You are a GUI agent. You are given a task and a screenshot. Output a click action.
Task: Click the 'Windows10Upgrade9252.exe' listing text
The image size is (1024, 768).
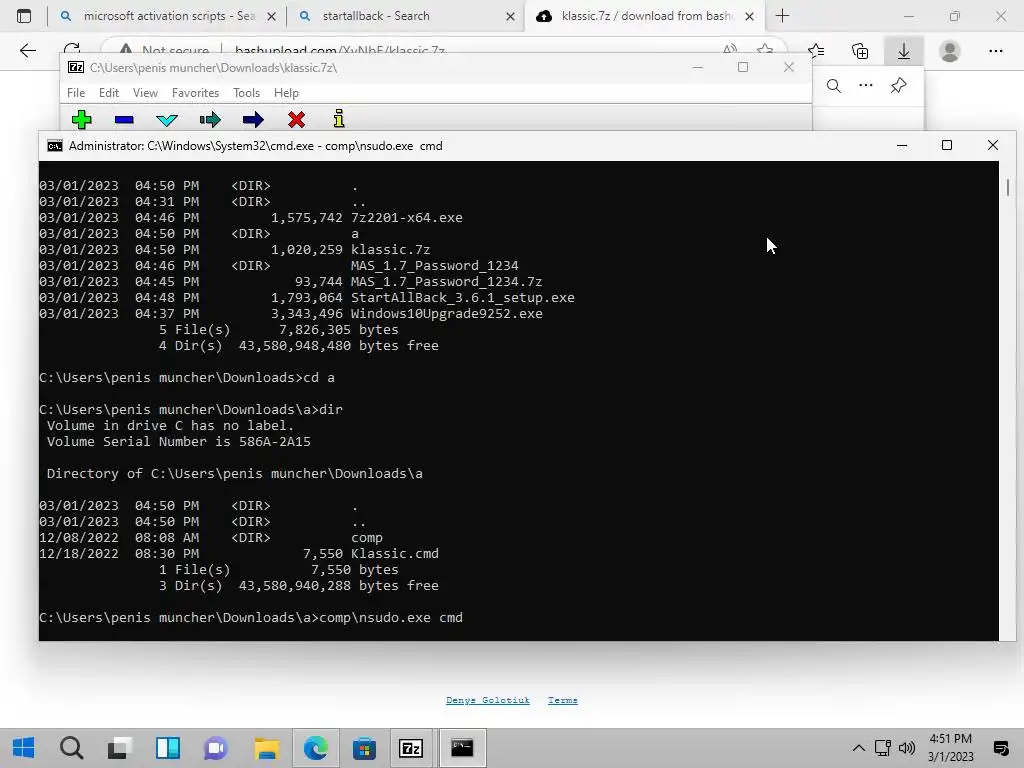click(447, 313)
